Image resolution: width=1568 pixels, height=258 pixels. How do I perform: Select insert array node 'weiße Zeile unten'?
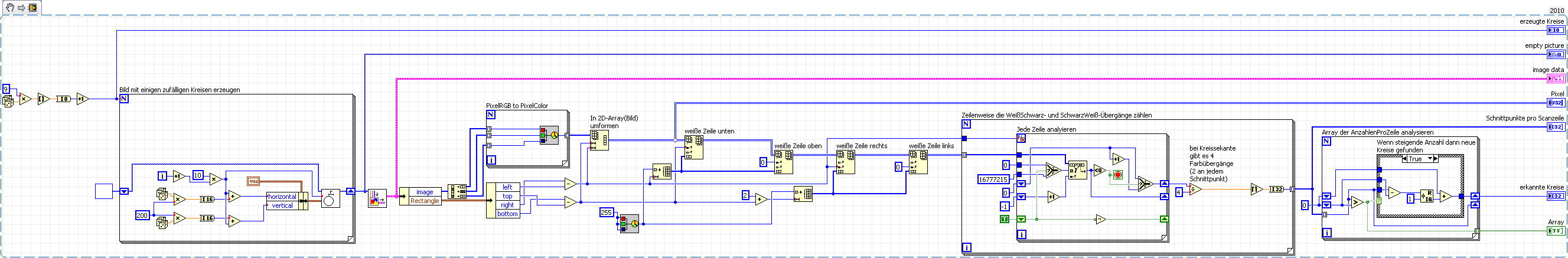point(694,148)
